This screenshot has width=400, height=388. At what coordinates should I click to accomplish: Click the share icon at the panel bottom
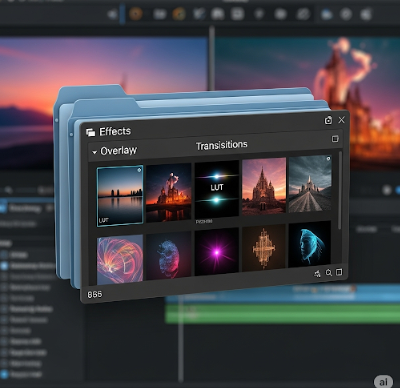(x=317, y=274)
